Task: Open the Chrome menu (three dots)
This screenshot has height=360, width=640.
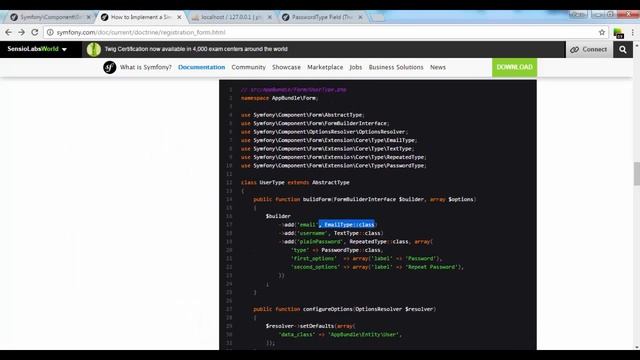Action: [633, 32]
